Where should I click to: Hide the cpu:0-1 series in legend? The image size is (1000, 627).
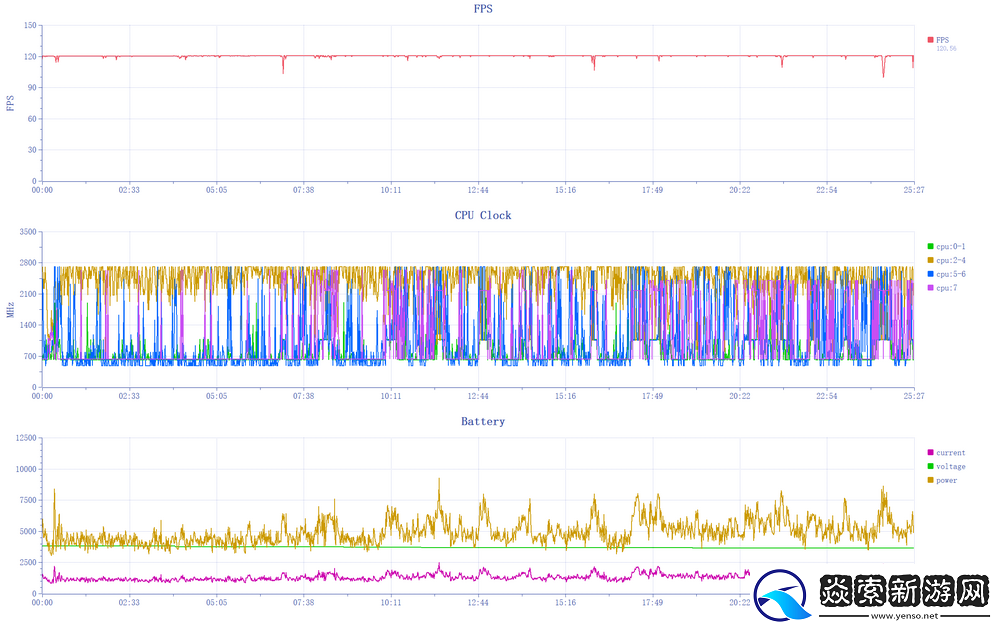coord(945,246)
